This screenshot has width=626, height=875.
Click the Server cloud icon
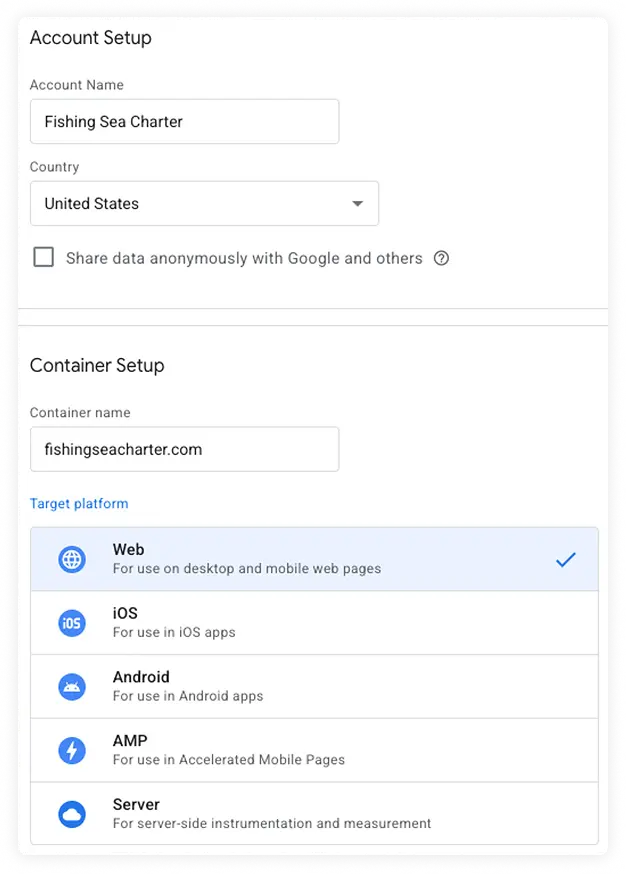[72, 814]
